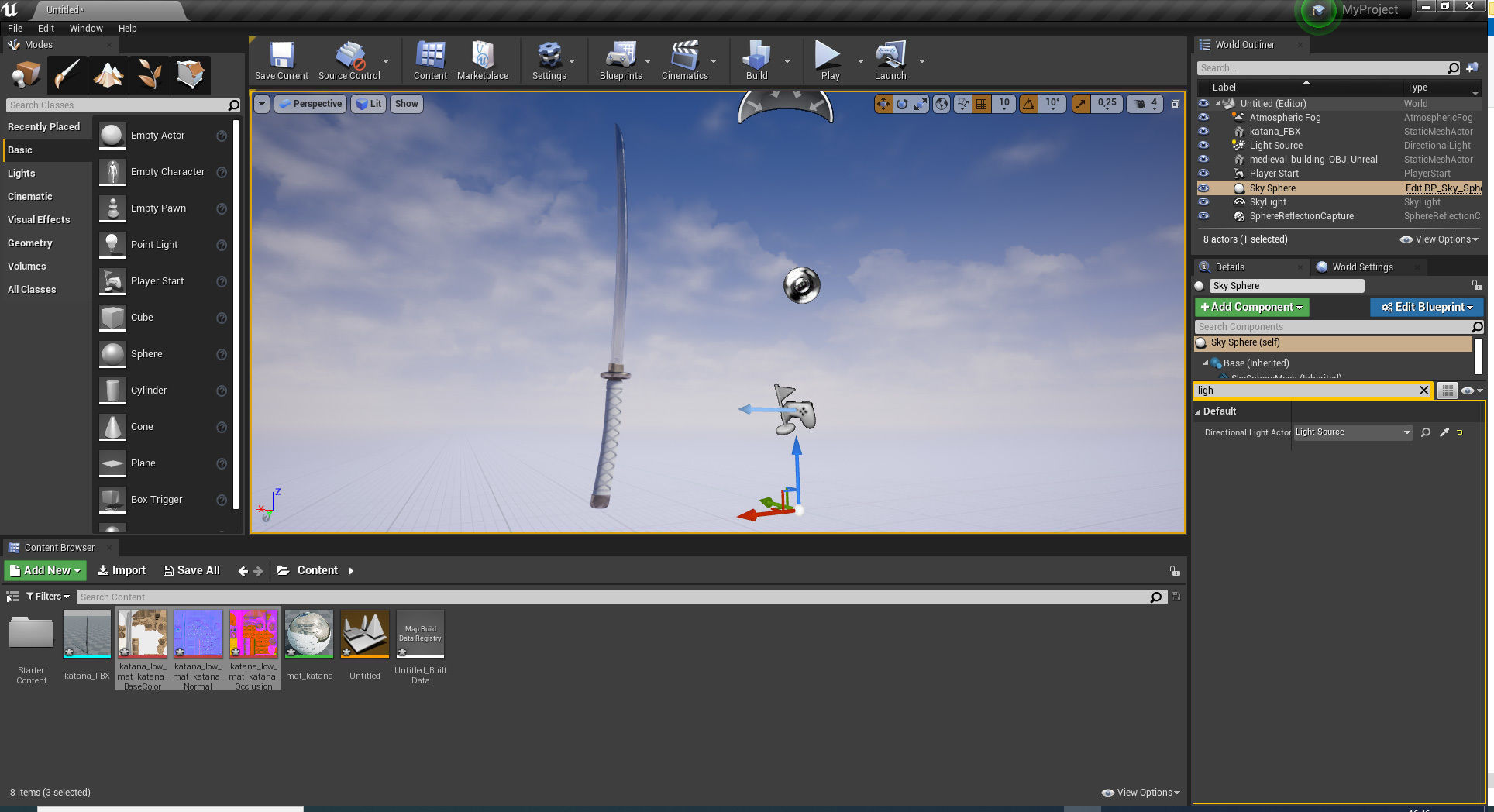Click Save All in Content Browser
Image resolution: width=1494 pixels, height=812 pixels.
pyautogui.click(x=191, y=571)
